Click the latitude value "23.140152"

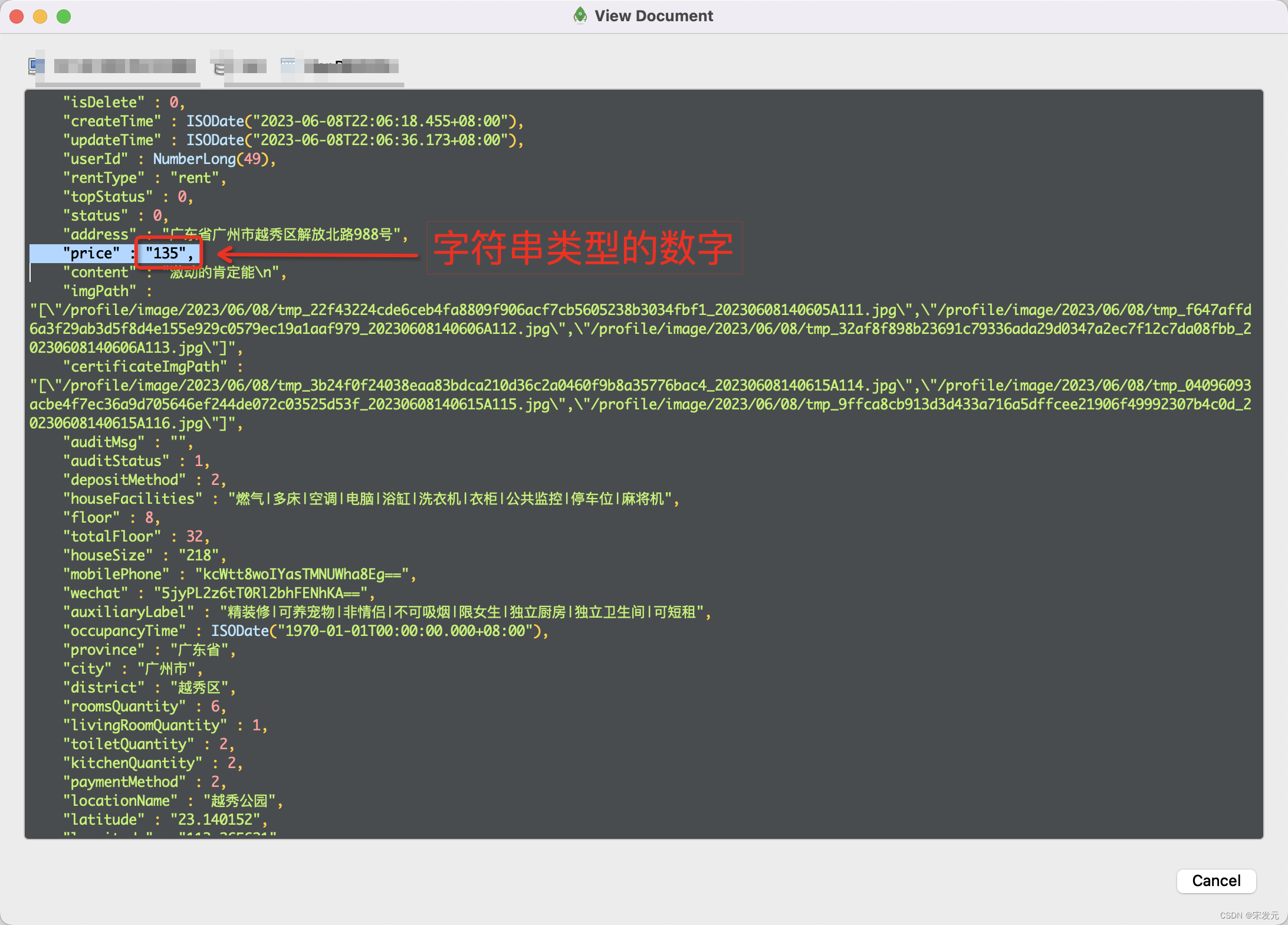tap(218, 819)
